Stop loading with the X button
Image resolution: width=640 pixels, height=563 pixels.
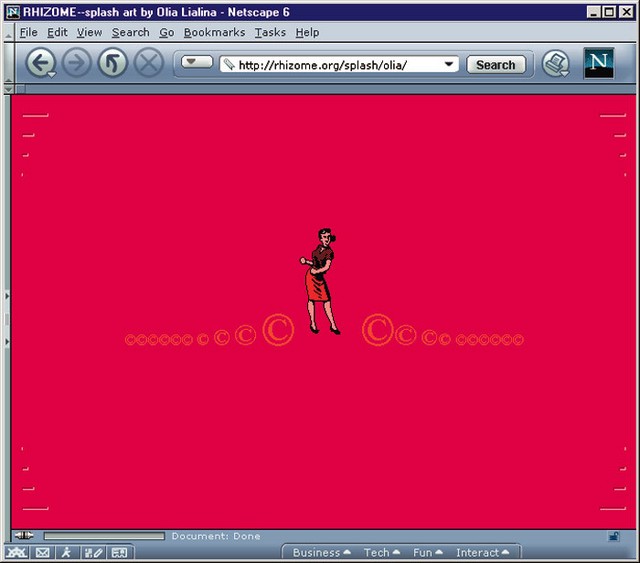[x=149, y=63]
